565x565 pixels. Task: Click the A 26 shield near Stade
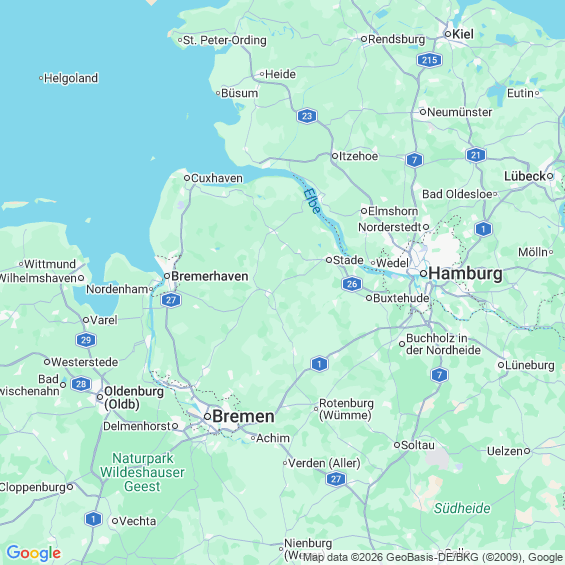coord(352,284)
